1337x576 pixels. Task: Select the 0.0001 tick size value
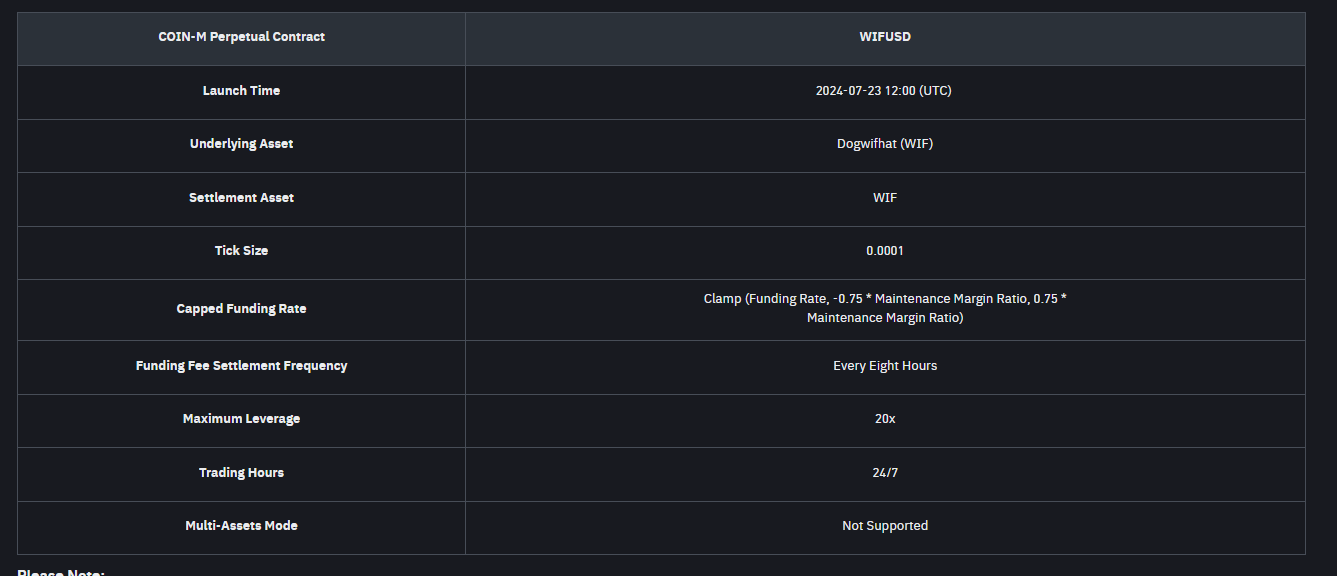pos(885,251)
